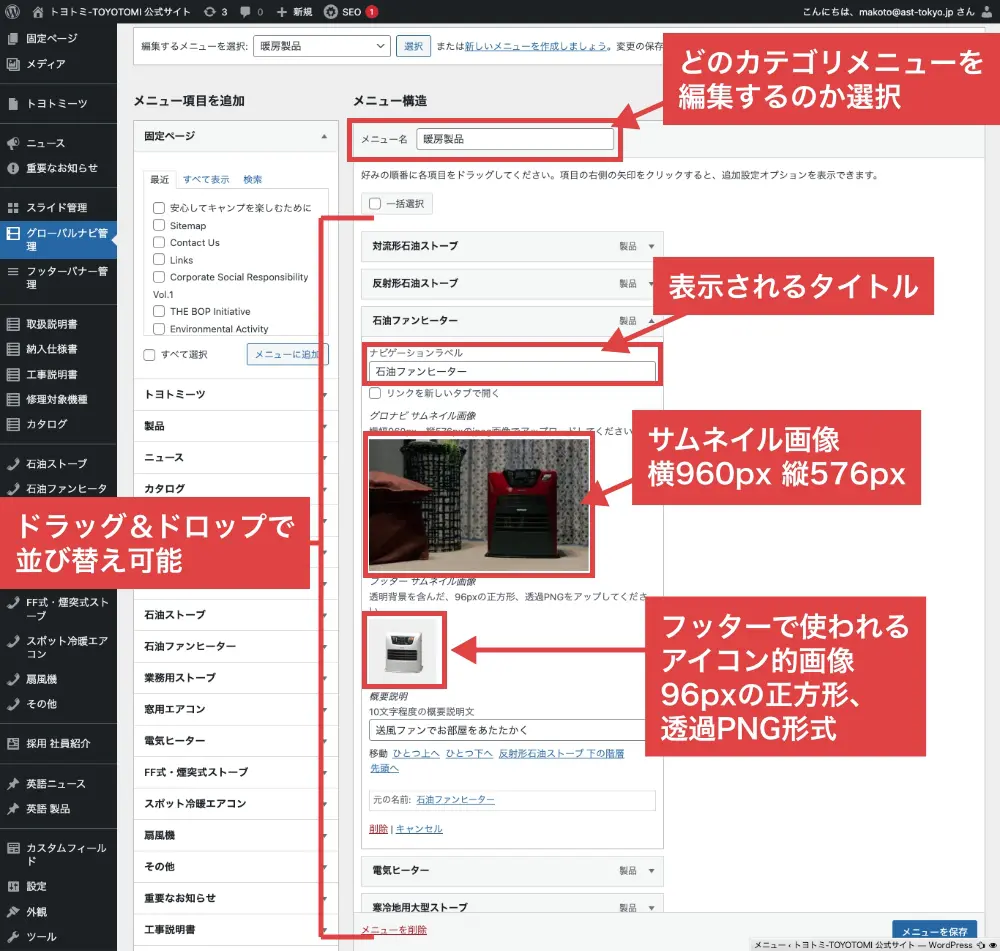Click the 取扱説明書 sidebar icon
Viewport: 1000px width, 951px height.
[x=13, y=324]
